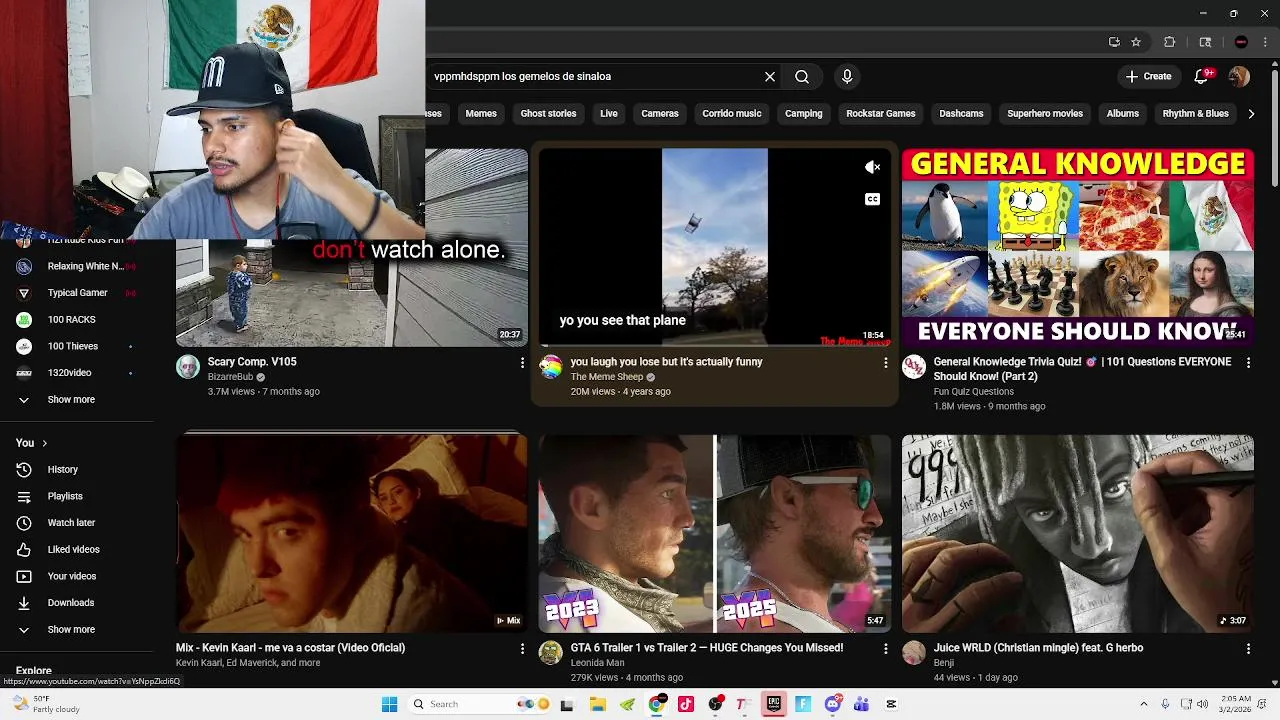Open the Scary Comp. V105 video title

(252, 362)
